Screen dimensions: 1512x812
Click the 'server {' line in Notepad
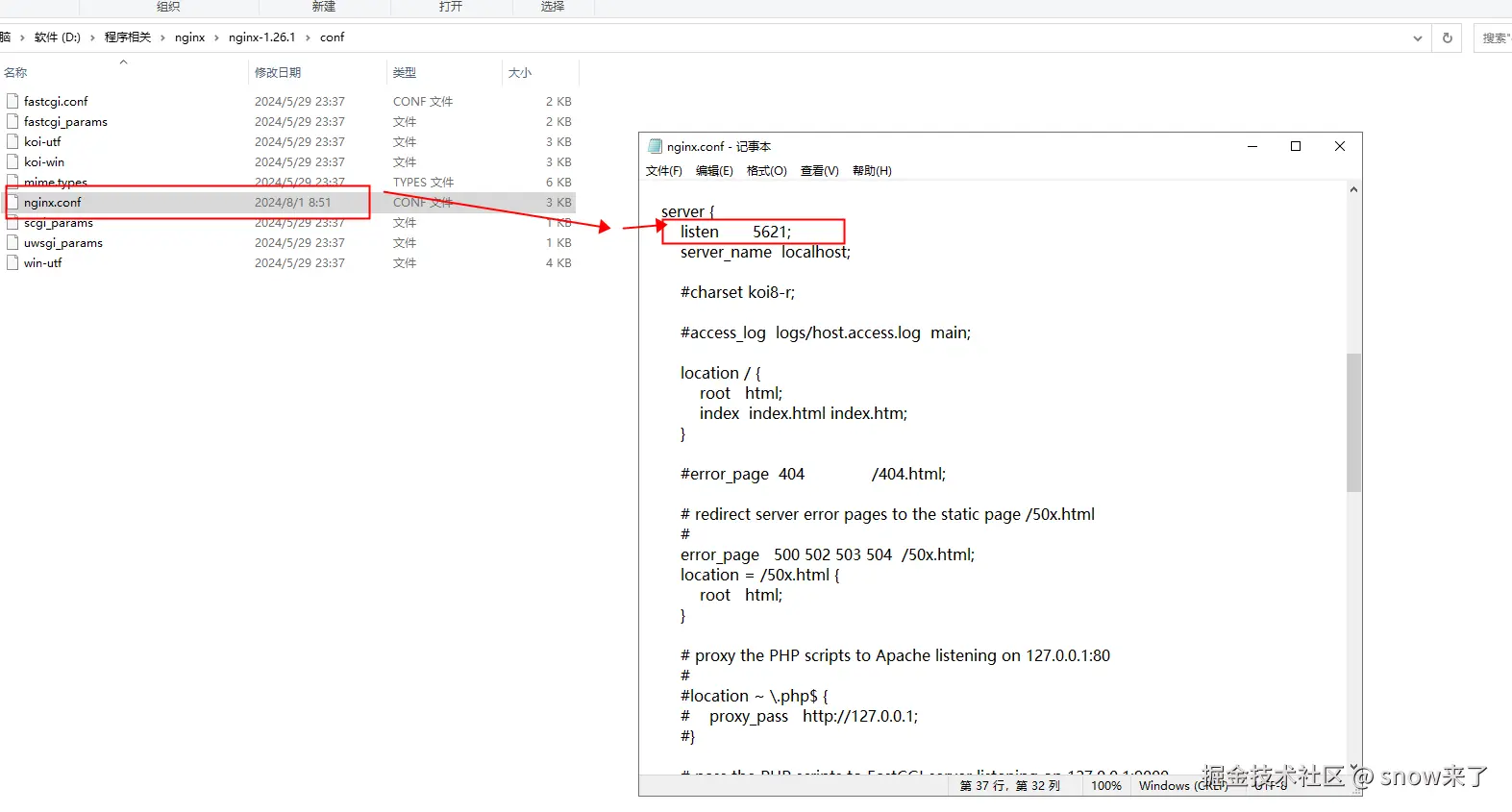pos(687,211)
